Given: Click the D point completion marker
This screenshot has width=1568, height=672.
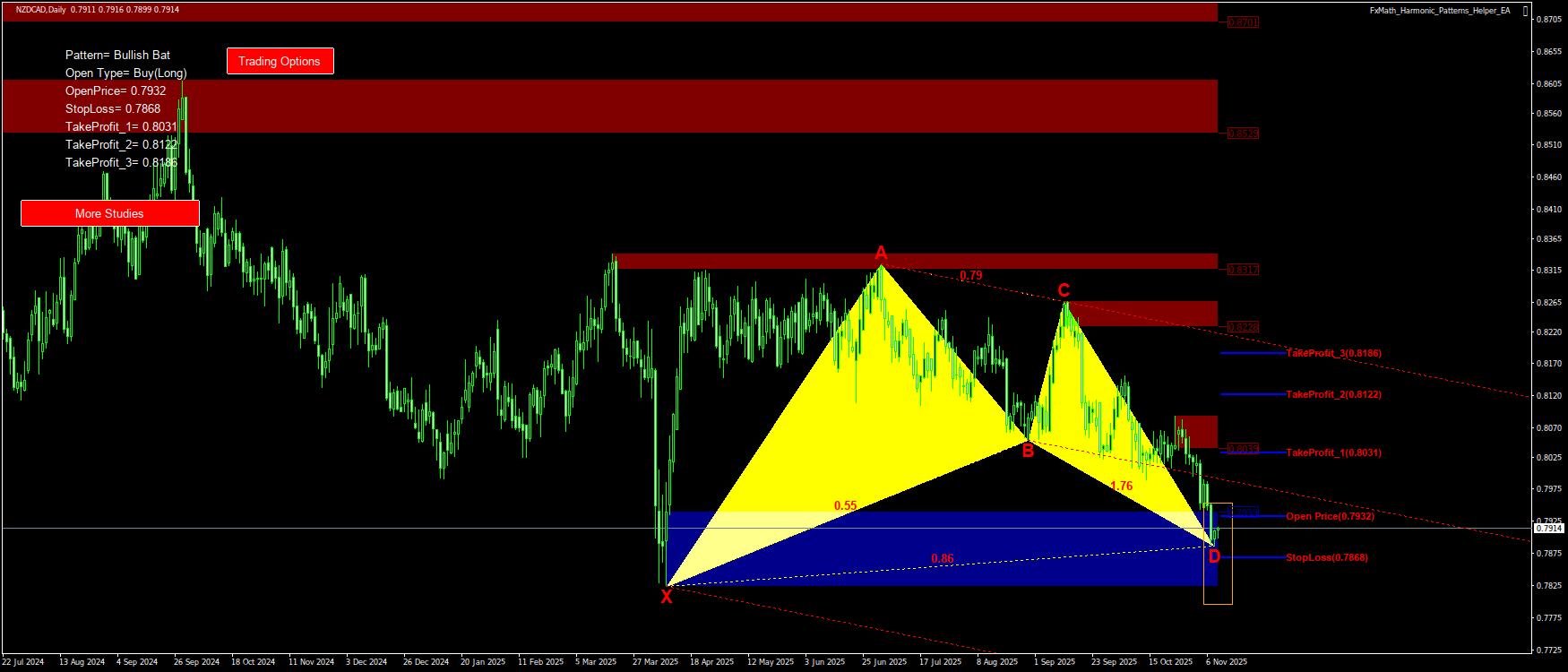Looking at the screenshot, I should tap(1214, 557).
